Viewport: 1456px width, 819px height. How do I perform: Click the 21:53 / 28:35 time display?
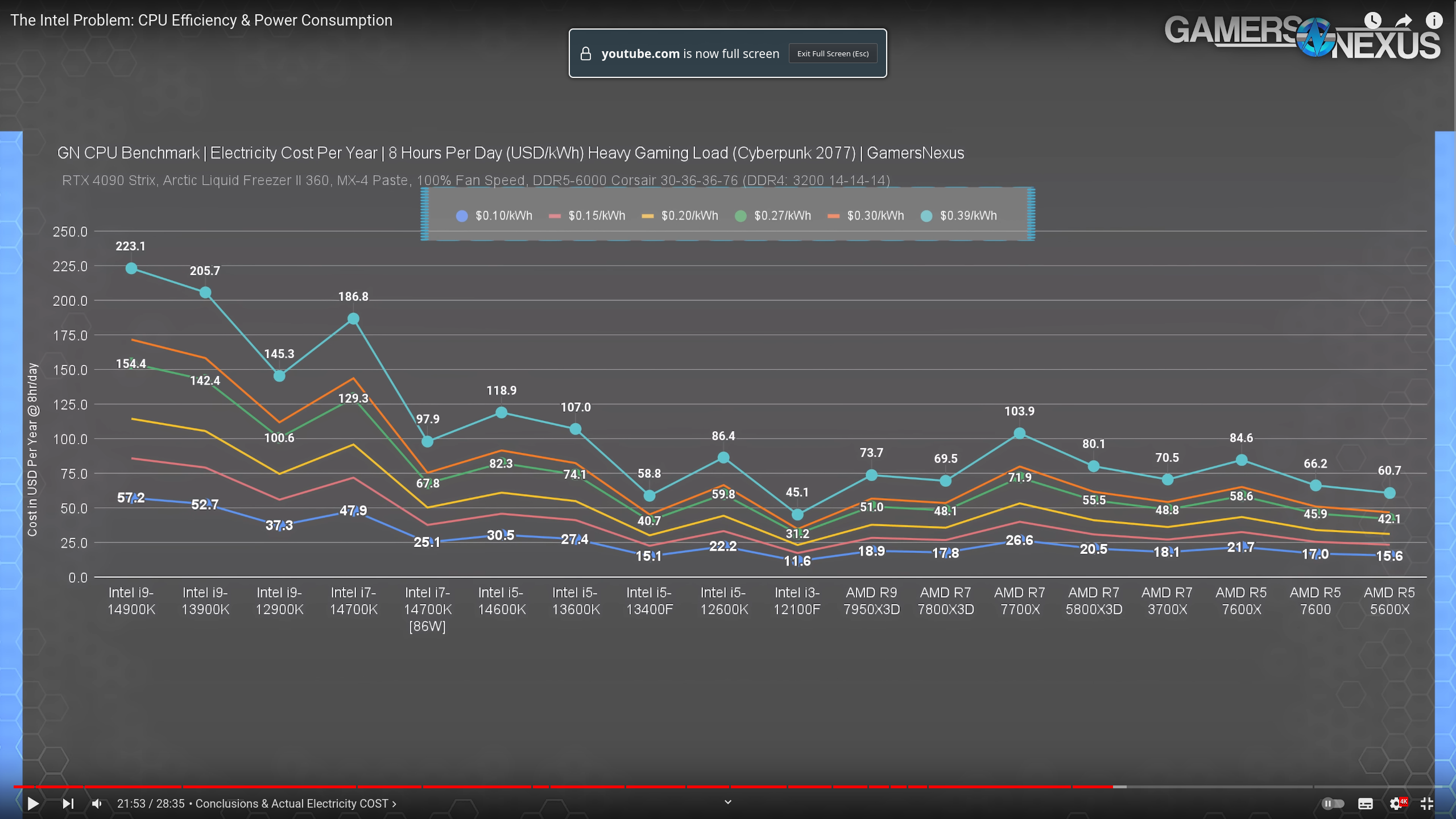point(151,804)
